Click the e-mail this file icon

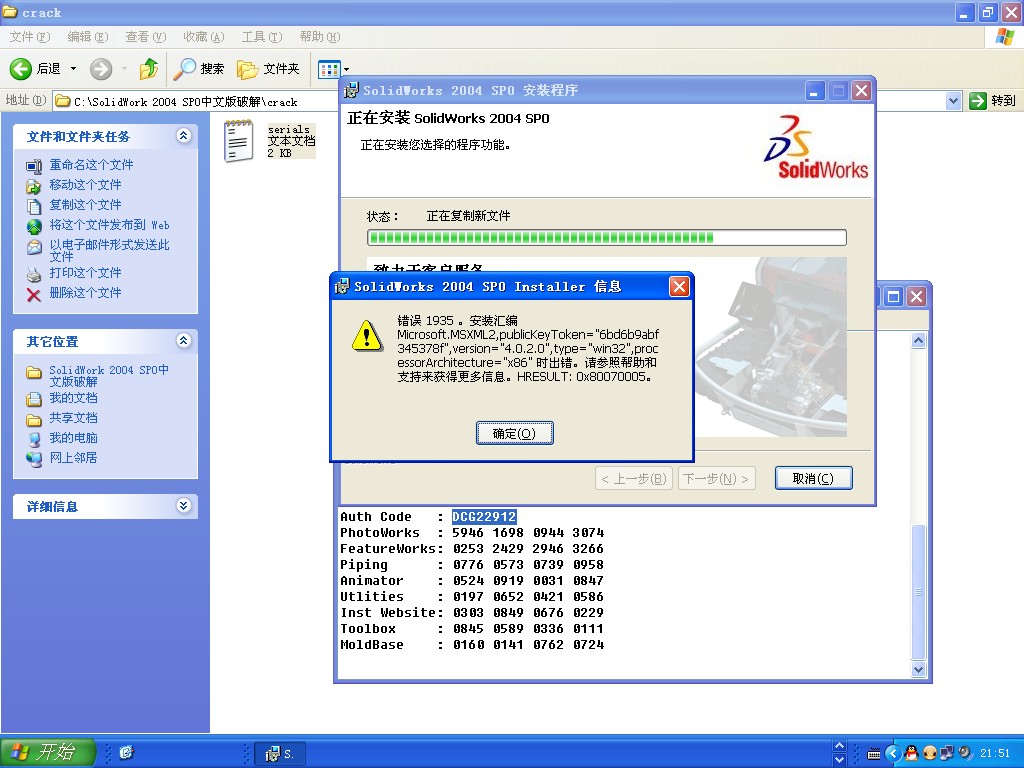pos(34,247)
